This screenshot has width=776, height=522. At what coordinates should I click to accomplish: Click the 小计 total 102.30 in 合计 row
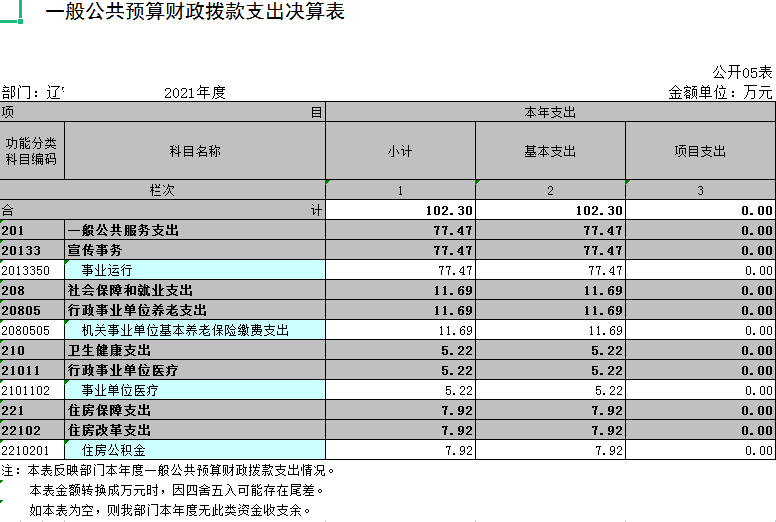(x=400, y=210)
